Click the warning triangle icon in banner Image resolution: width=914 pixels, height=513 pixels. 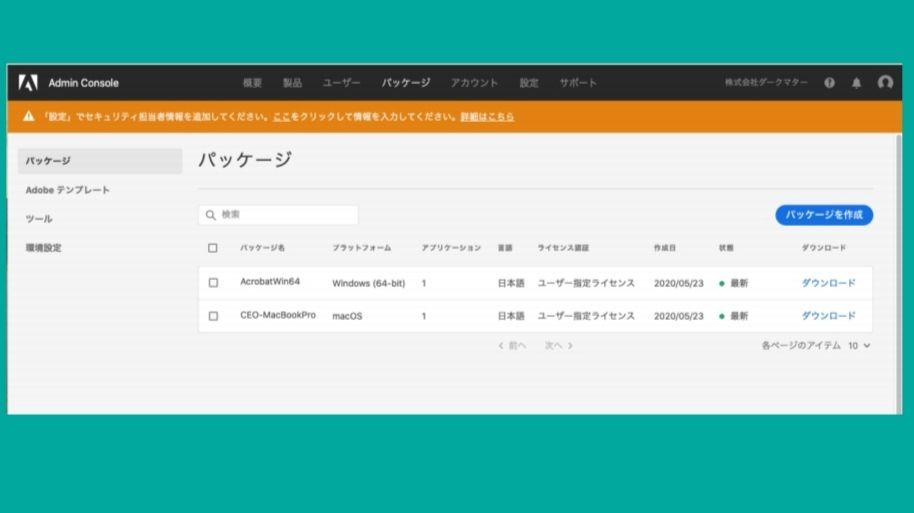[x=29, y=117]
